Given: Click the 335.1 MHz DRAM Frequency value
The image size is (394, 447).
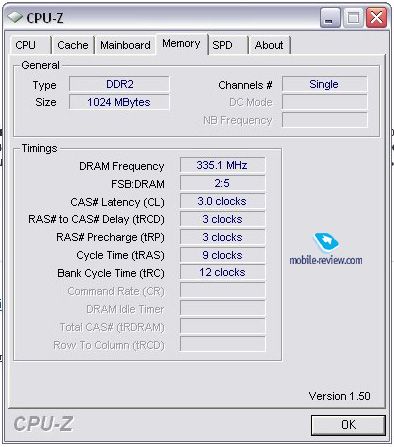Looking at the screenshot, I should (x=222, y=165).
